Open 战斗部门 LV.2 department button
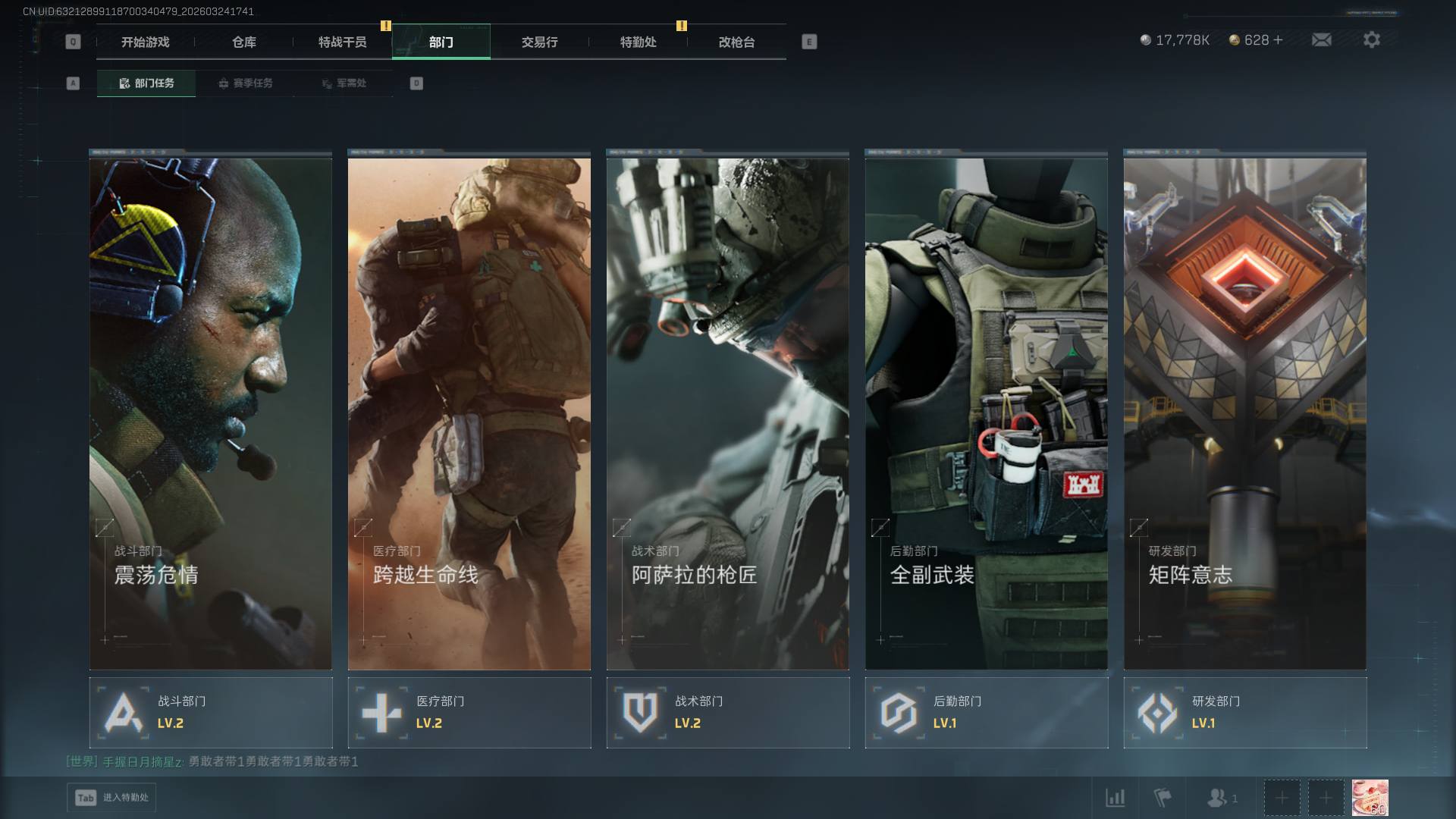This screenshot has height=819, width=1456. pyautogui.click(x=211, y=712)
